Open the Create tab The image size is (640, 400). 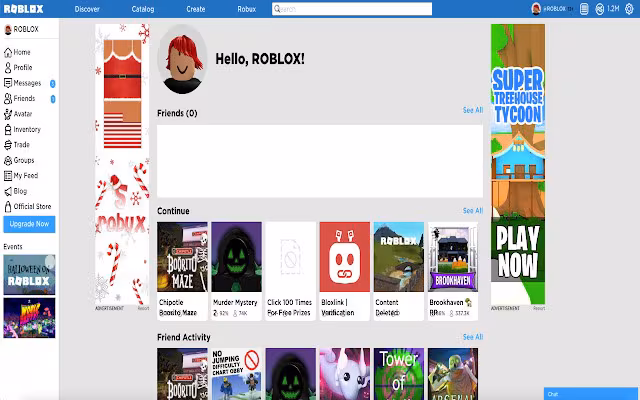(x=196, y=9)
